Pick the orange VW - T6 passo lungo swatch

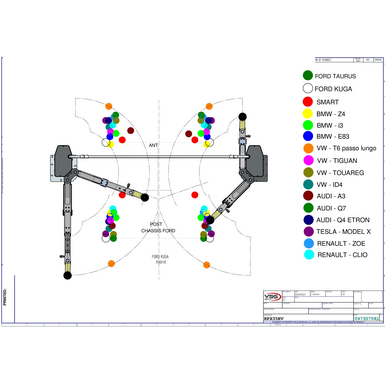point(309,148)
